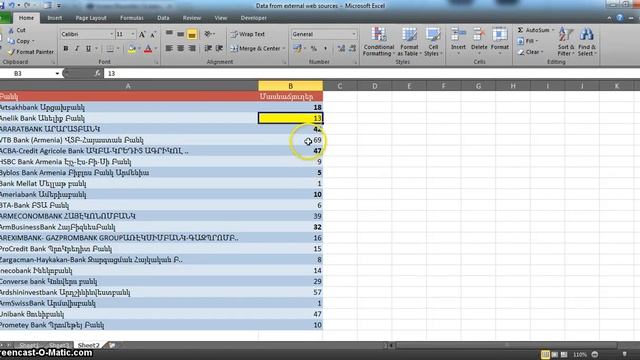The width and height of the screenshot is (640, 360).
Task: Apply Accounting number format
Action: pyautogui.click(x=298, y=49)
